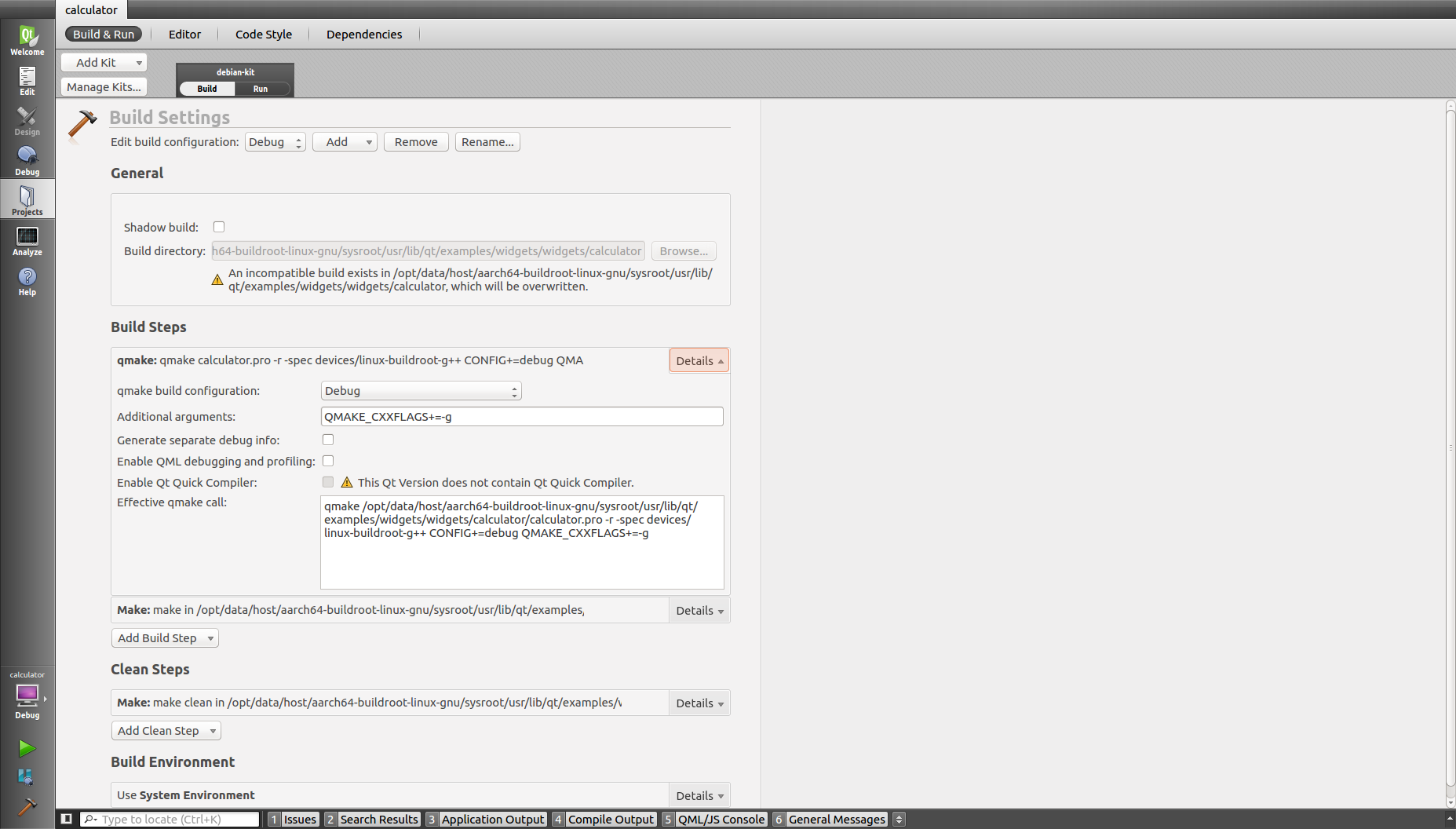Toggle the sidebar visibility icon
Screen dimensions: 1456x829
click(67, 819)
